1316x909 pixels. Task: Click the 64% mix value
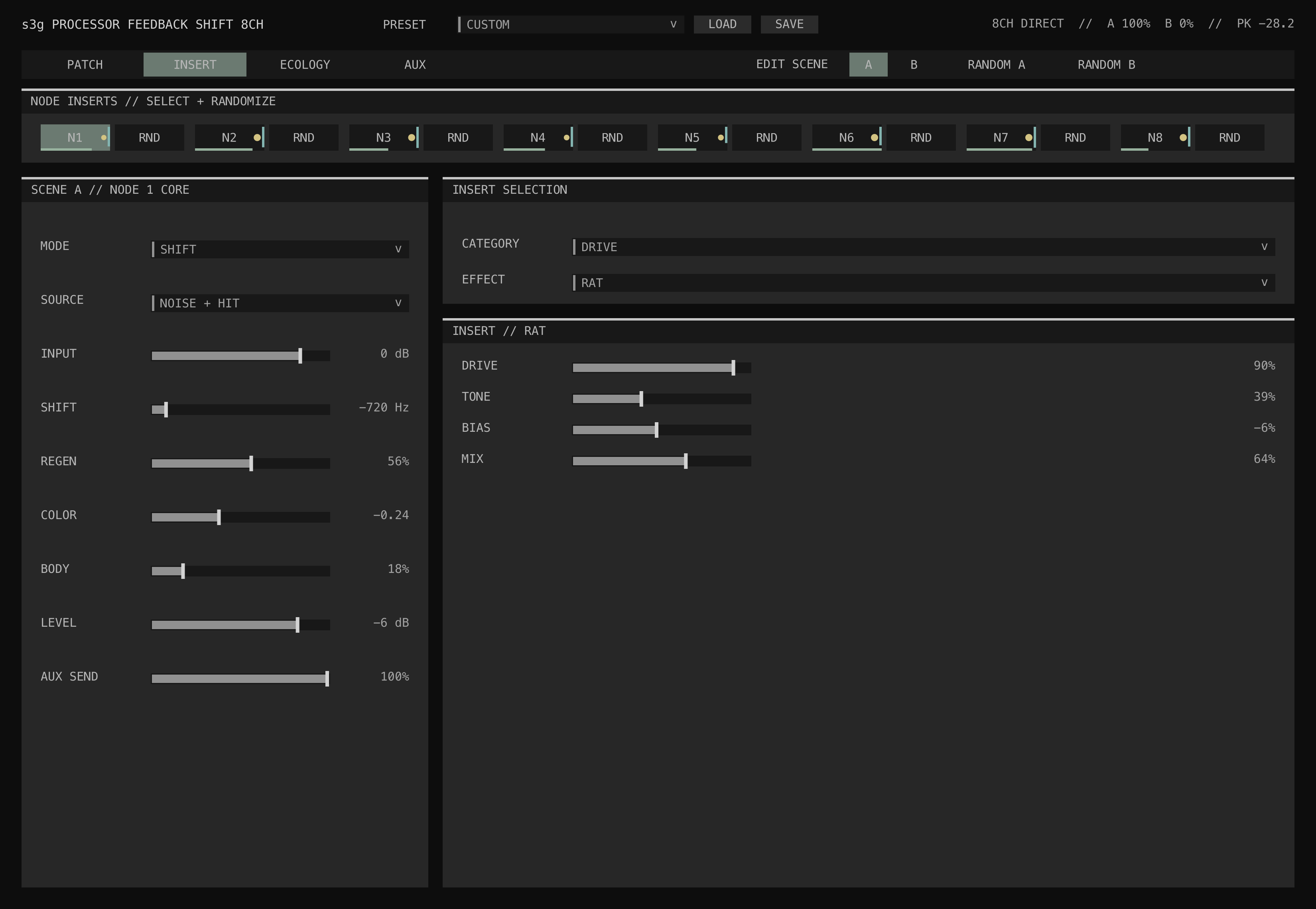click(1264, 458)
